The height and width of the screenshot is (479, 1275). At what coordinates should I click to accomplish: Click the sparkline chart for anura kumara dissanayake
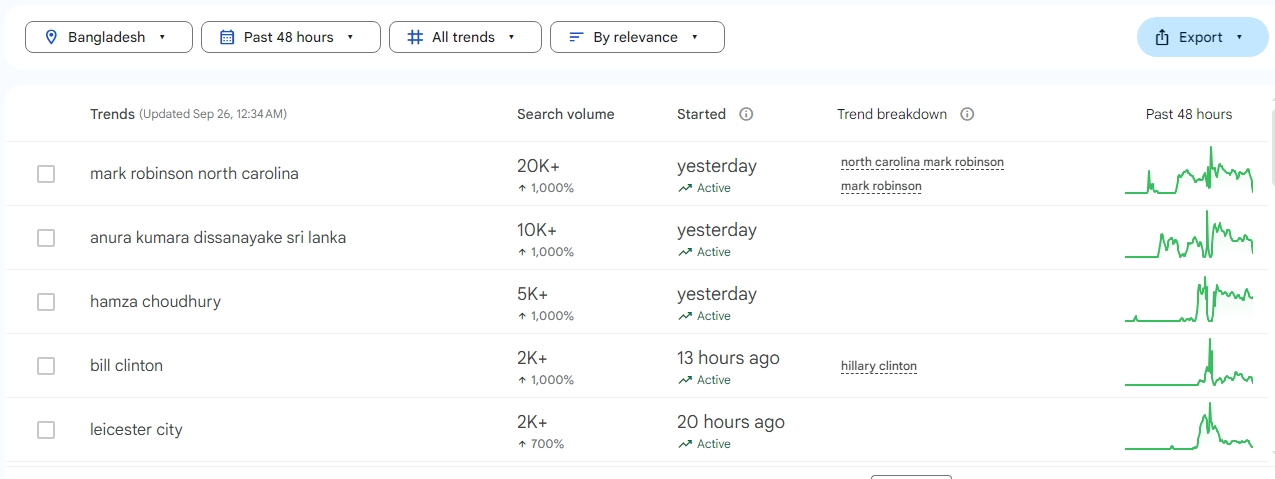[x=1189, y=235]
